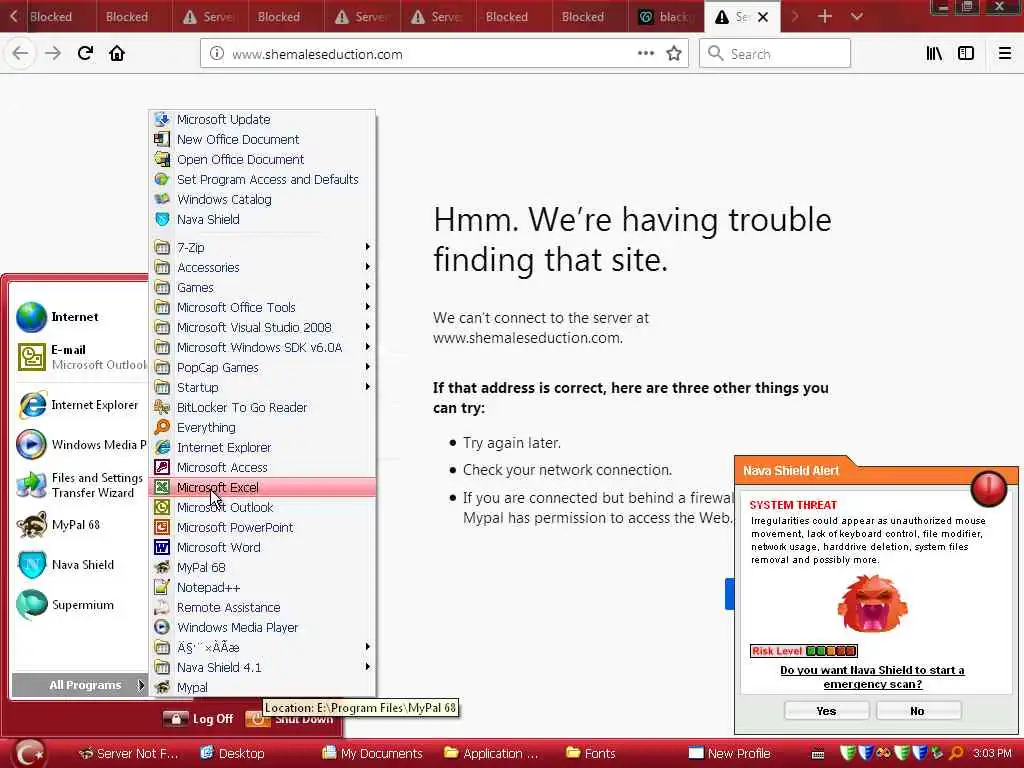
Task: Click New Office Document shortcut
Action: click(x=263, y=139)
